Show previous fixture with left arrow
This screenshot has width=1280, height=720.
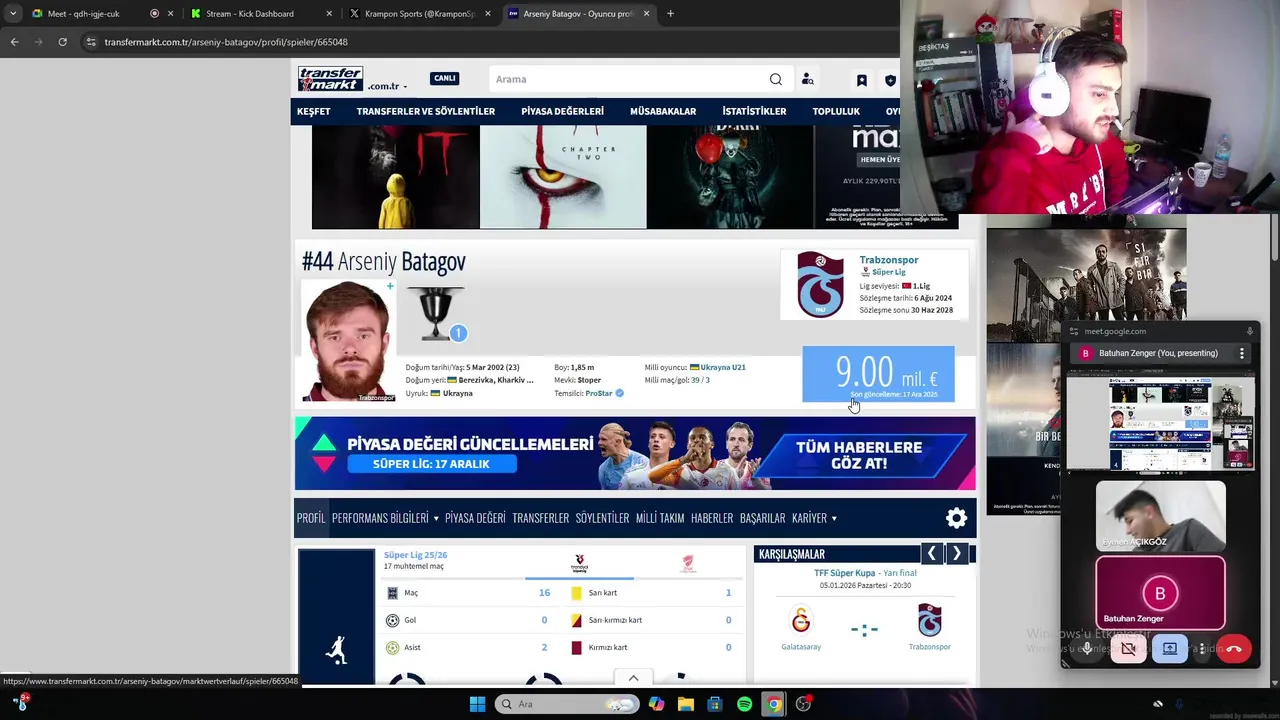pos(931,553)
